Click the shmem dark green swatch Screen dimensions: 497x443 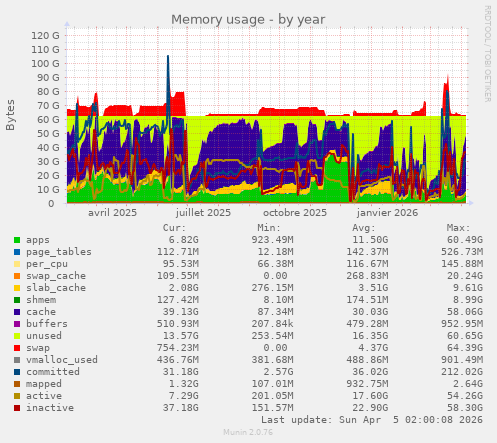17,300
